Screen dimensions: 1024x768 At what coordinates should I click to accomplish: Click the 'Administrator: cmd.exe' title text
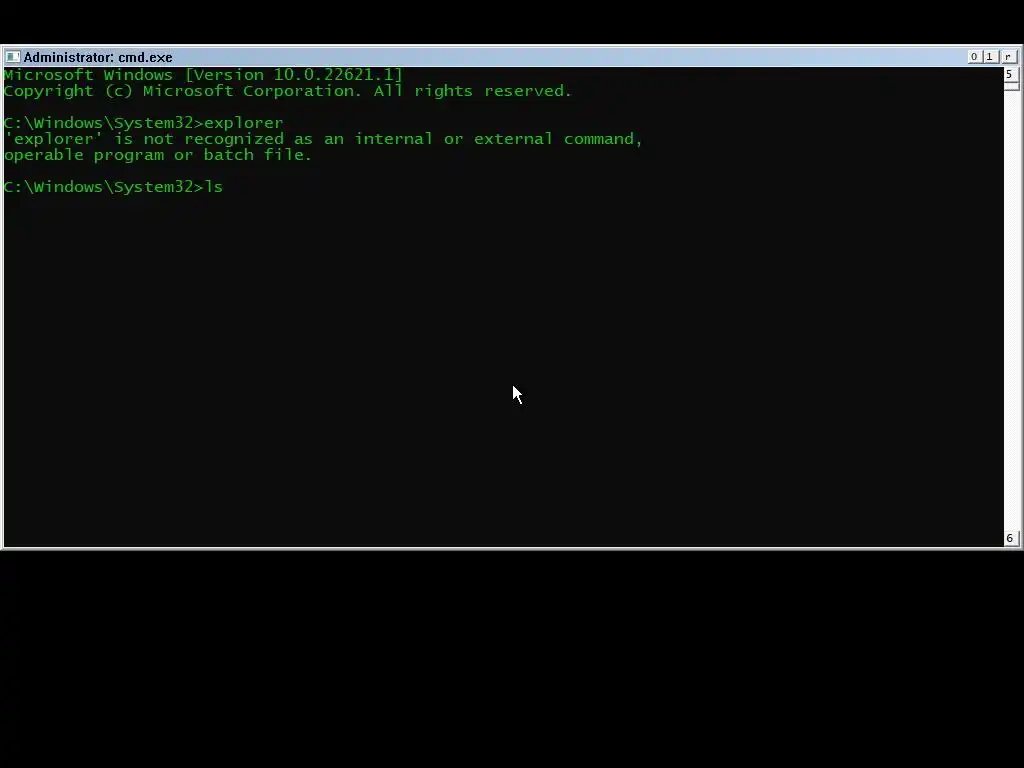click(98, 57)
